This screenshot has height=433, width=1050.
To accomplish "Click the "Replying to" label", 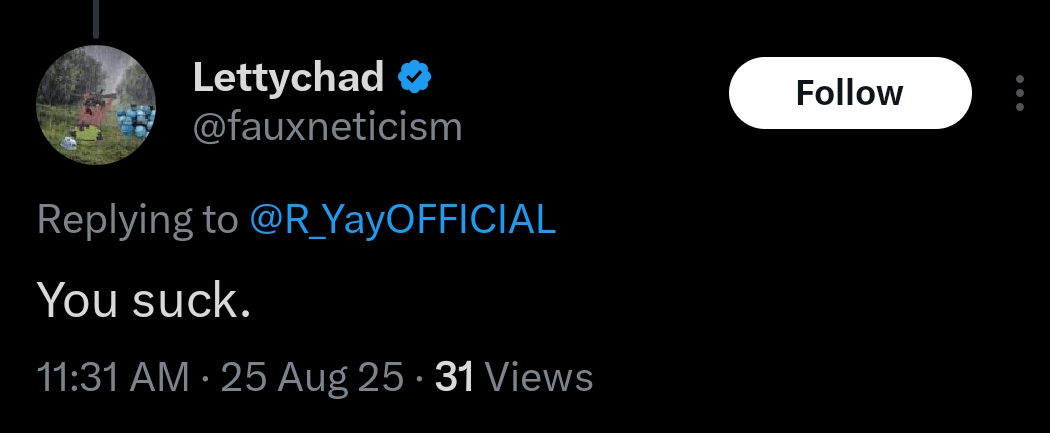I will tap(137, 220).
